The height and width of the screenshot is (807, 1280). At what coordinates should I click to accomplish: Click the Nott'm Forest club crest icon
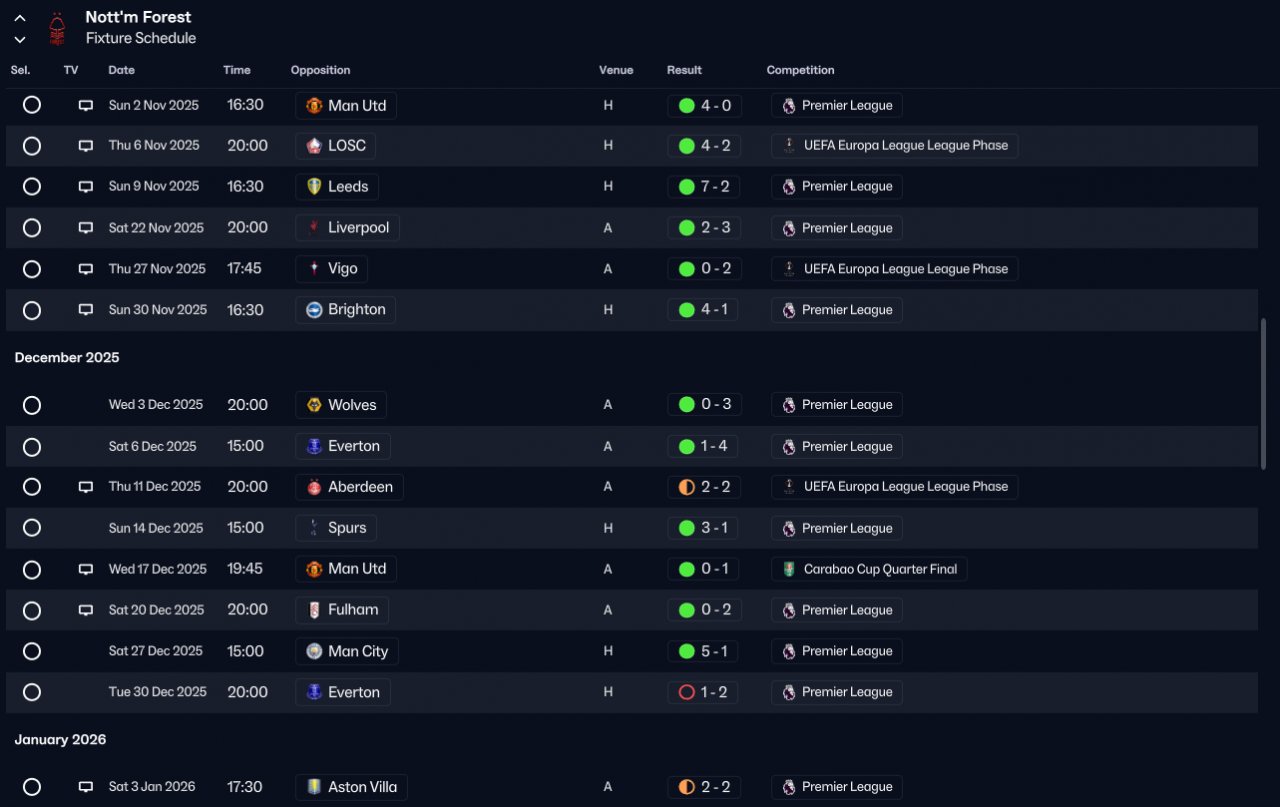[58, 28]
